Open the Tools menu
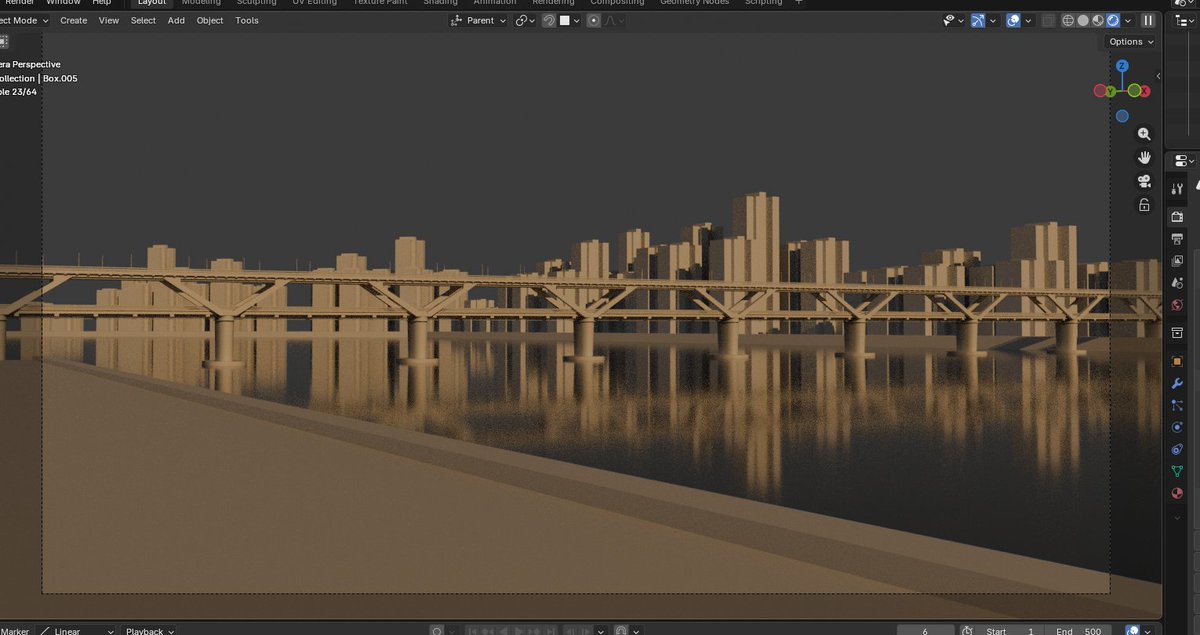The height and width of the screenshot is (635, 1200). [x=247, y=20]
